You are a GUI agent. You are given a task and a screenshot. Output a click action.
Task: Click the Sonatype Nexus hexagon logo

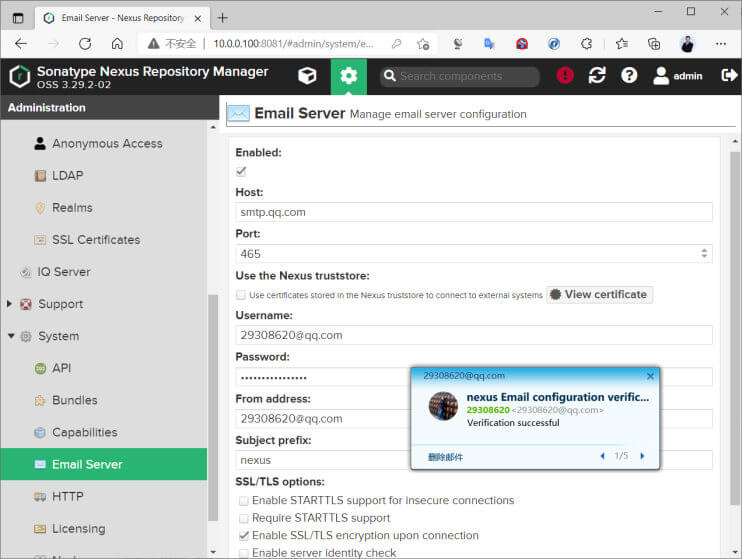coord(19,77)
